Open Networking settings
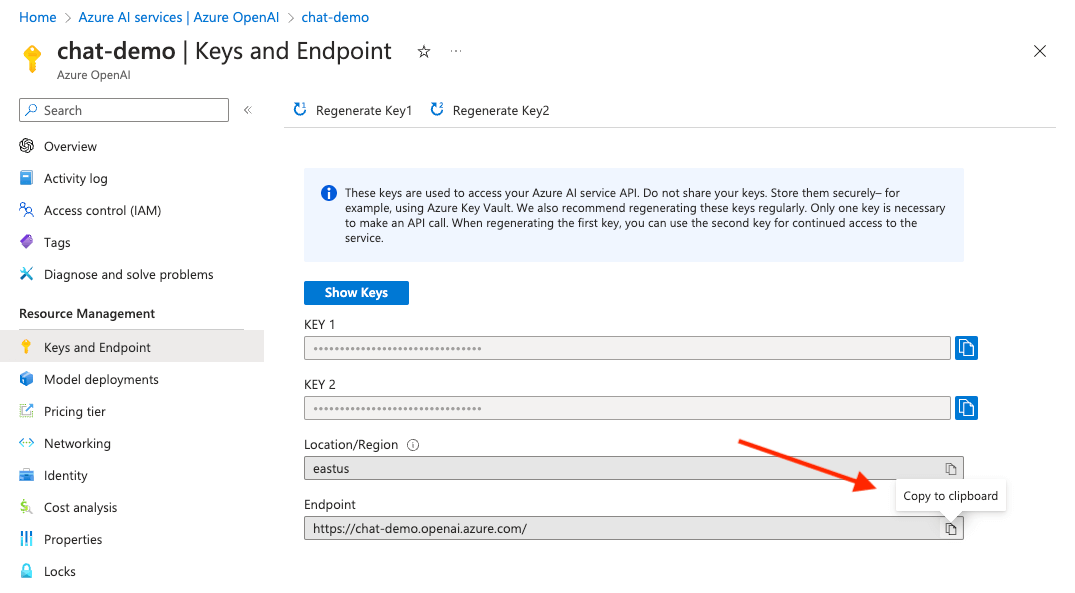 pos(77,443)
